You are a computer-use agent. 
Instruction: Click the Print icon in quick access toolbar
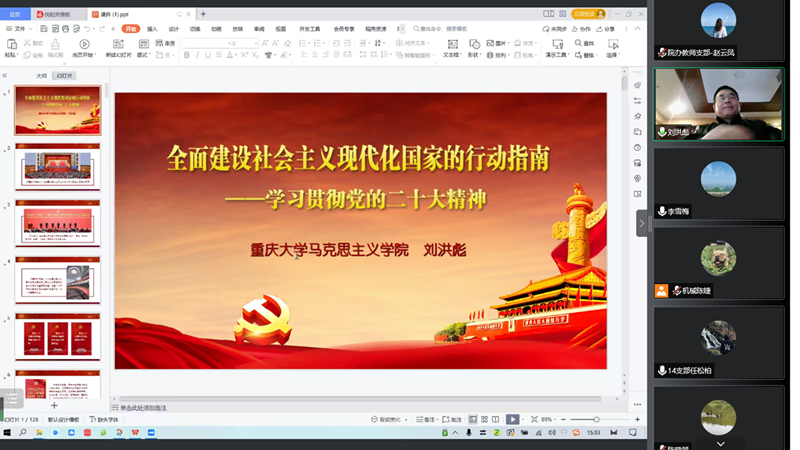click(65, 29)
